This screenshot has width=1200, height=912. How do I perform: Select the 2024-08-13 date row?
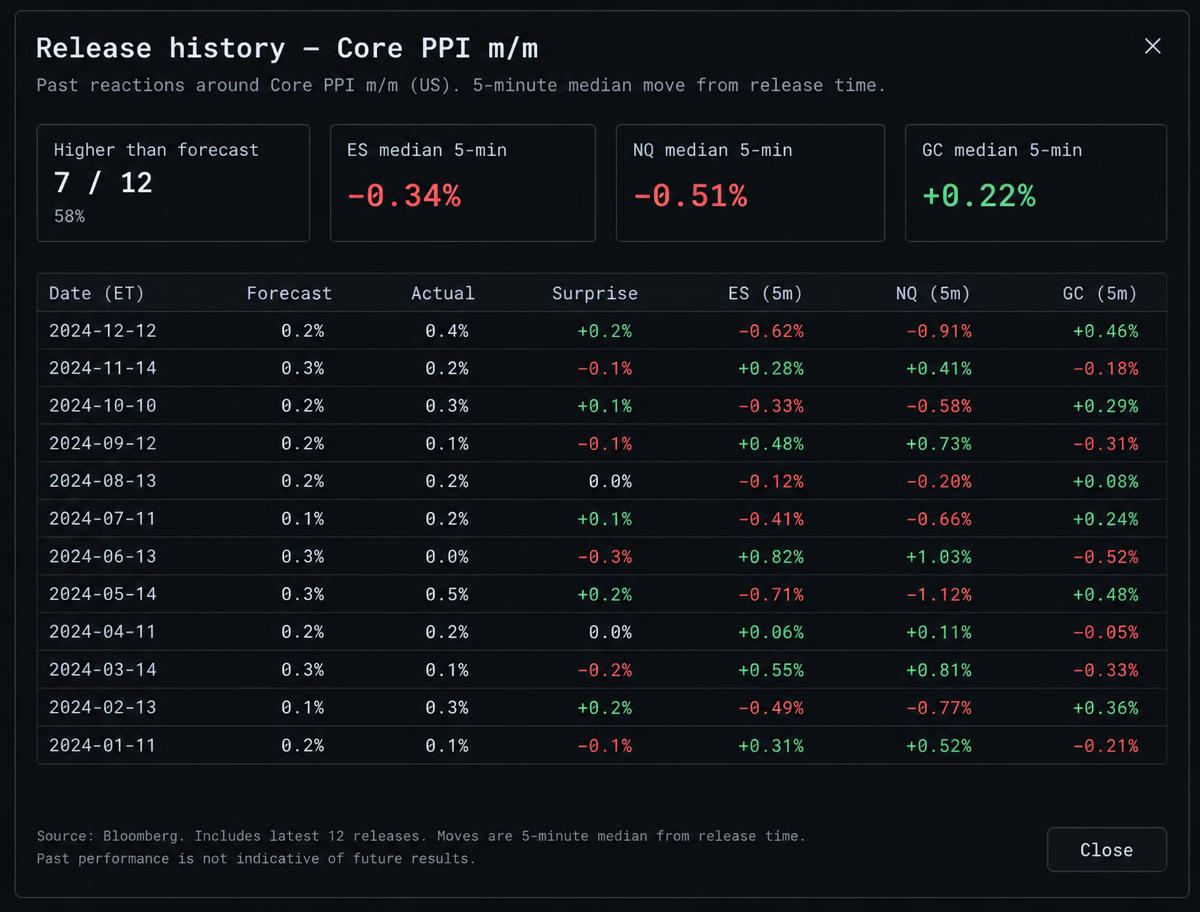pos(602,481)
